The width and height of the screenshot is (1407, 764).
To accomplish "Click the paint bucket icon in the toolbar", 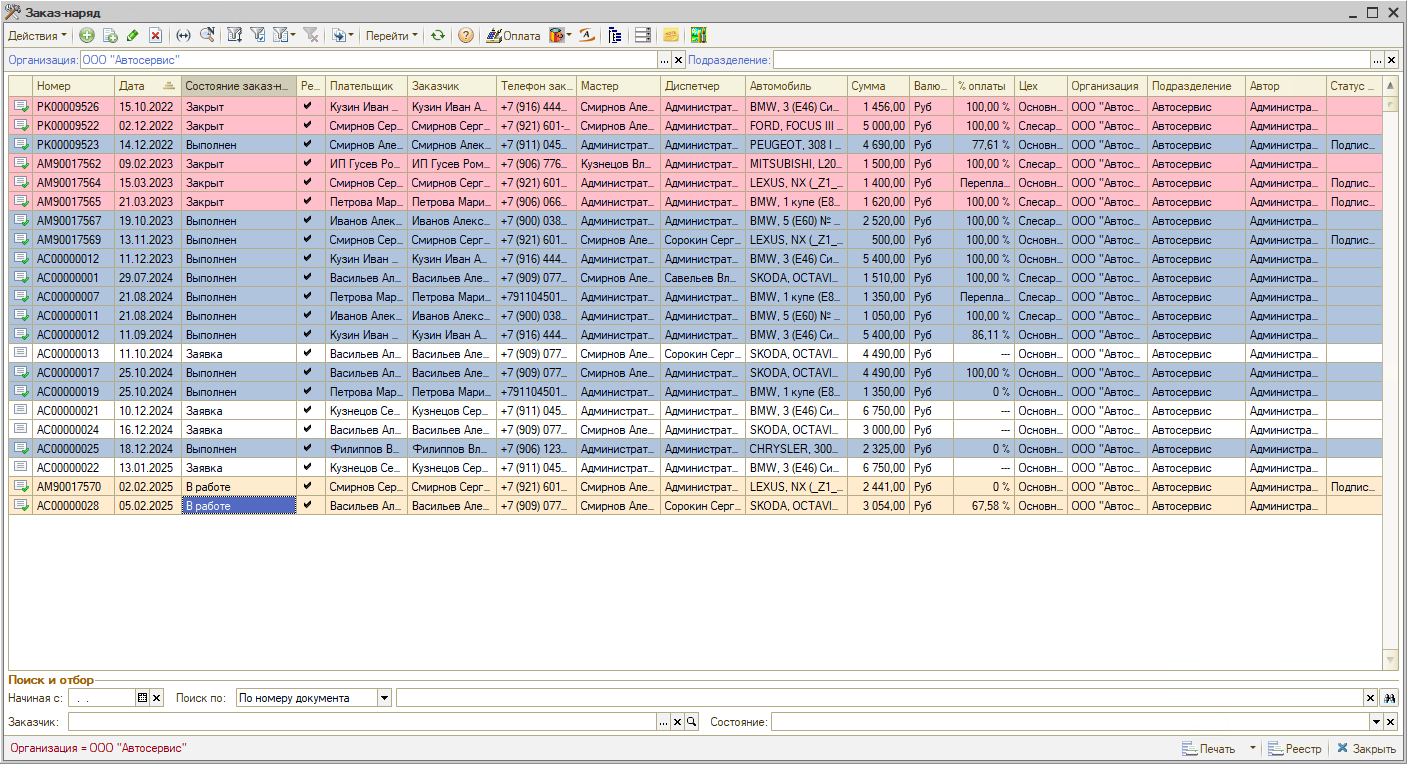I will (556, 35).
